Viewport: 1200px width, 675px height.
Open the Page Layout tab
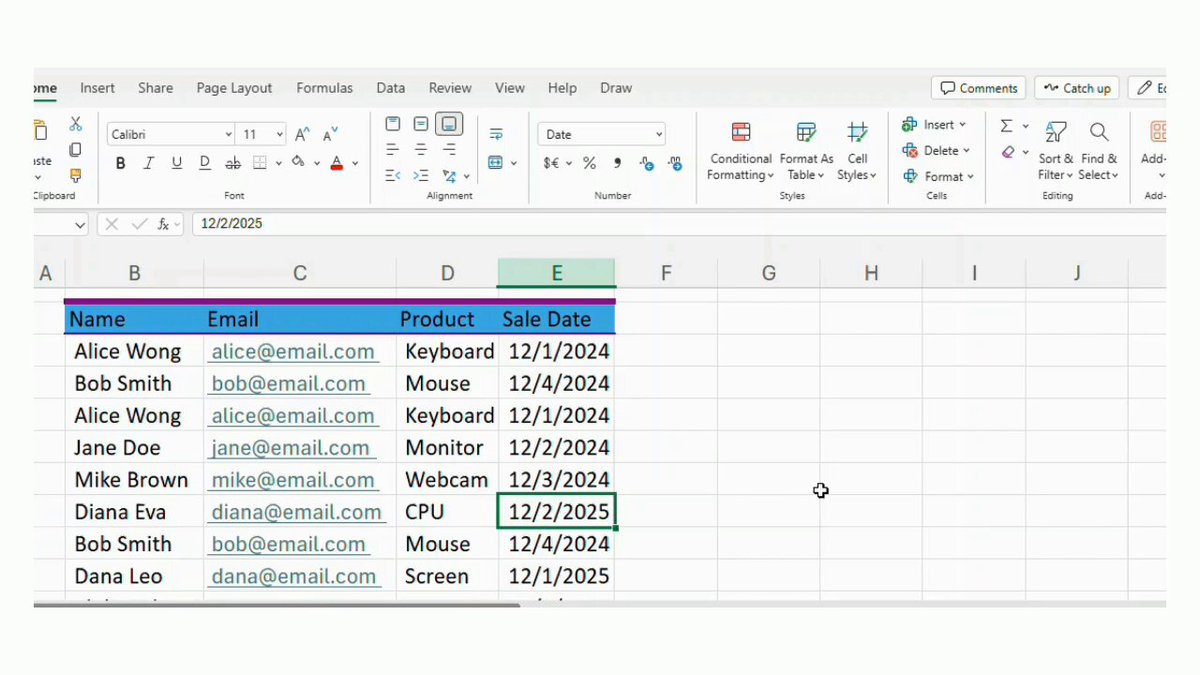click(x=234, y=88)
